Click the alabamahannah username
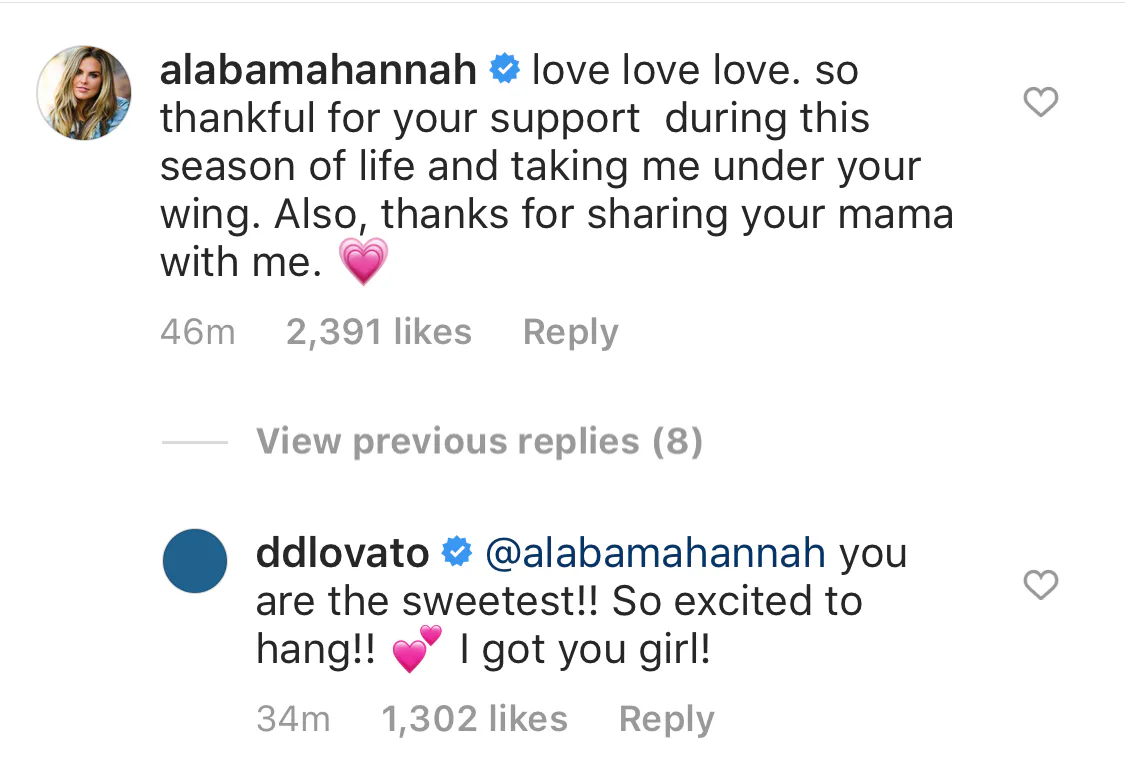This screenshot has width=1125, height=758. click(x=317, y=70)
